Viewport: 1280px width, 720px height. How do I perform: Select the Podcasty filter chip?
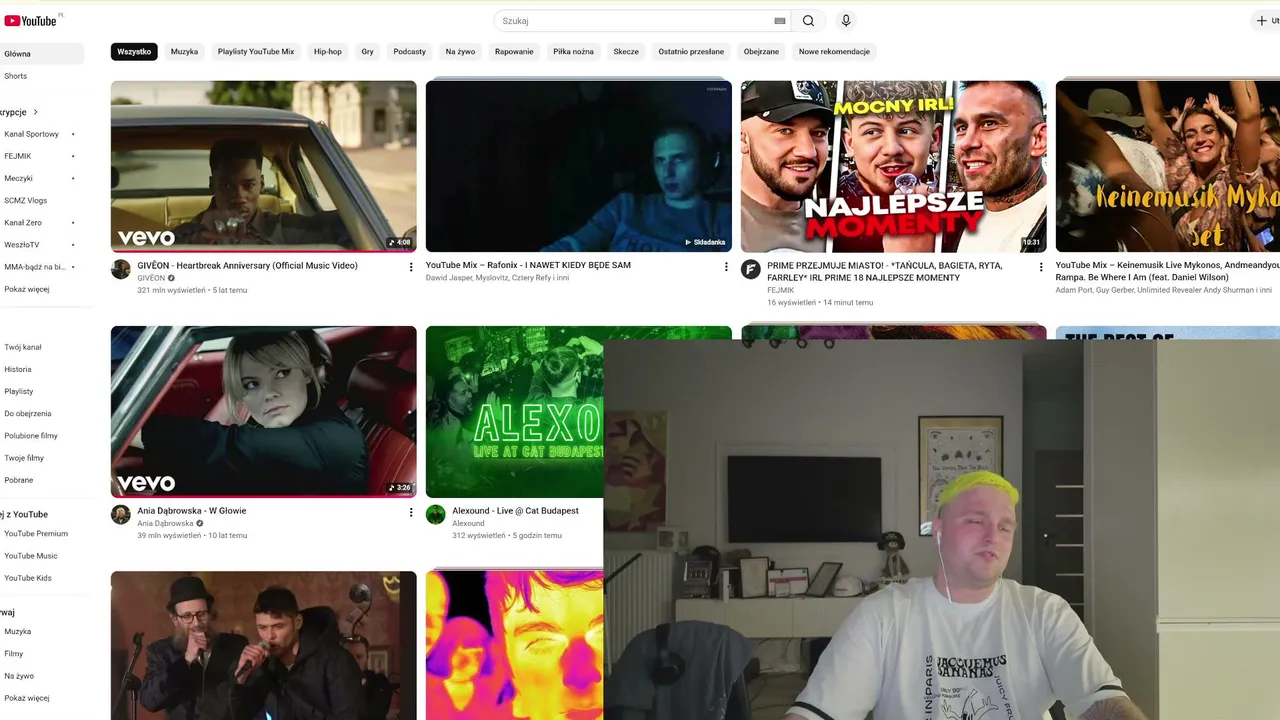click(x=409, y=52)
